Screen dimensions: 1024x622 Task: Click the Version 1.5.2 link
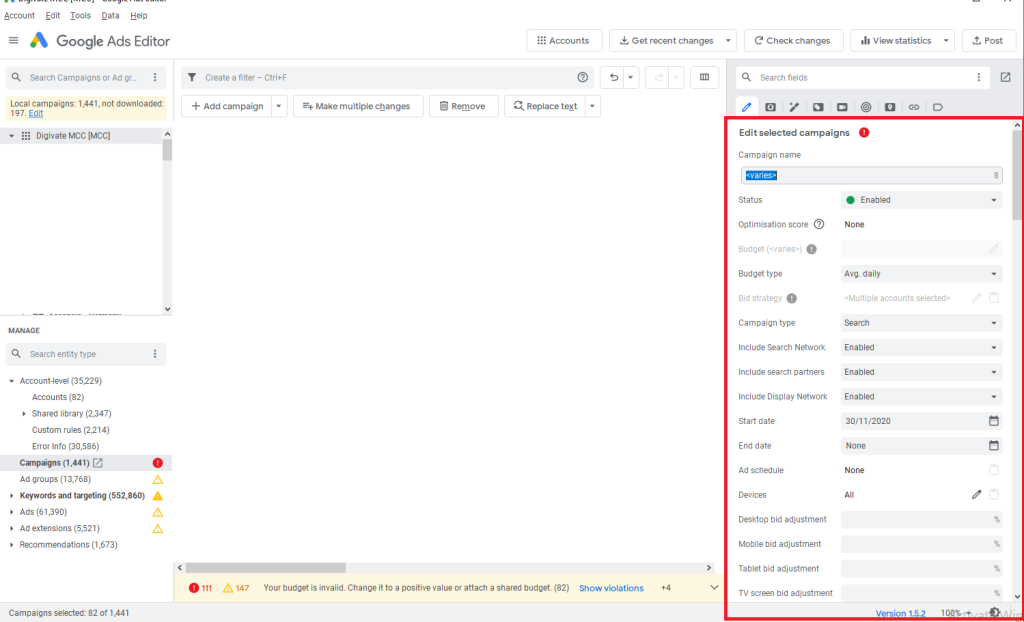pos(901,613)
